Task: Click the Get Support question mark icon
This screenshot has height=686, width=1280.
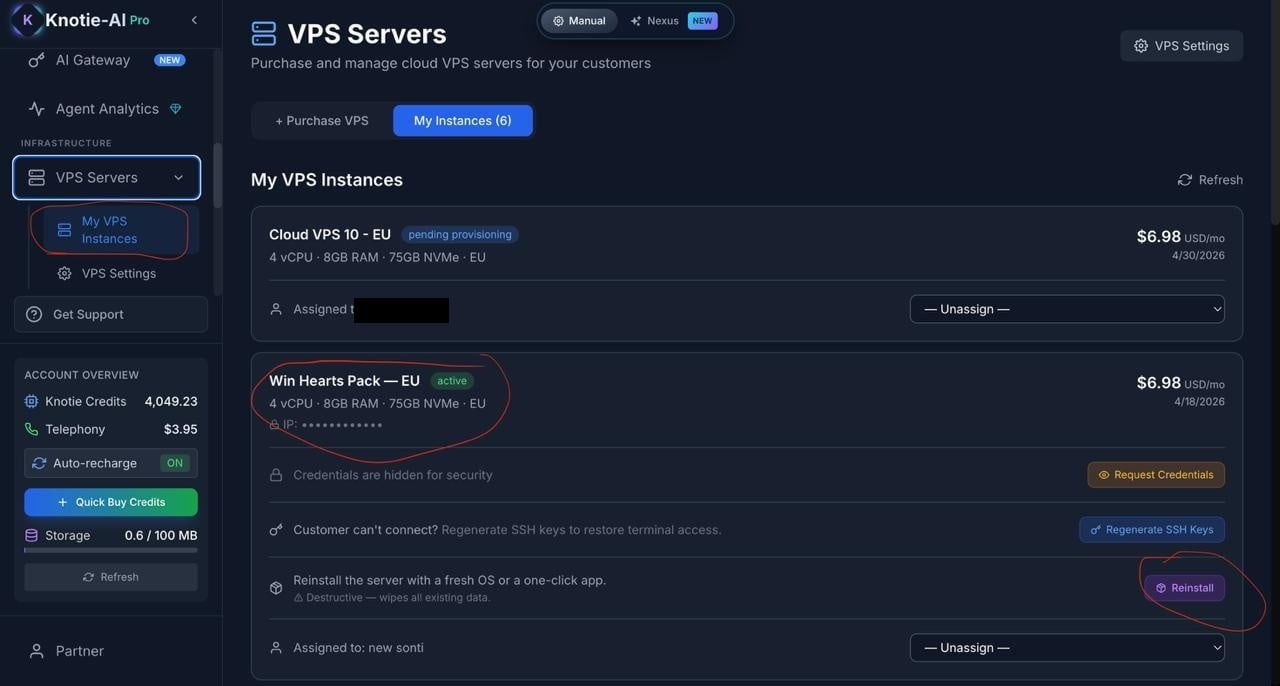Action: pos(34,314)
